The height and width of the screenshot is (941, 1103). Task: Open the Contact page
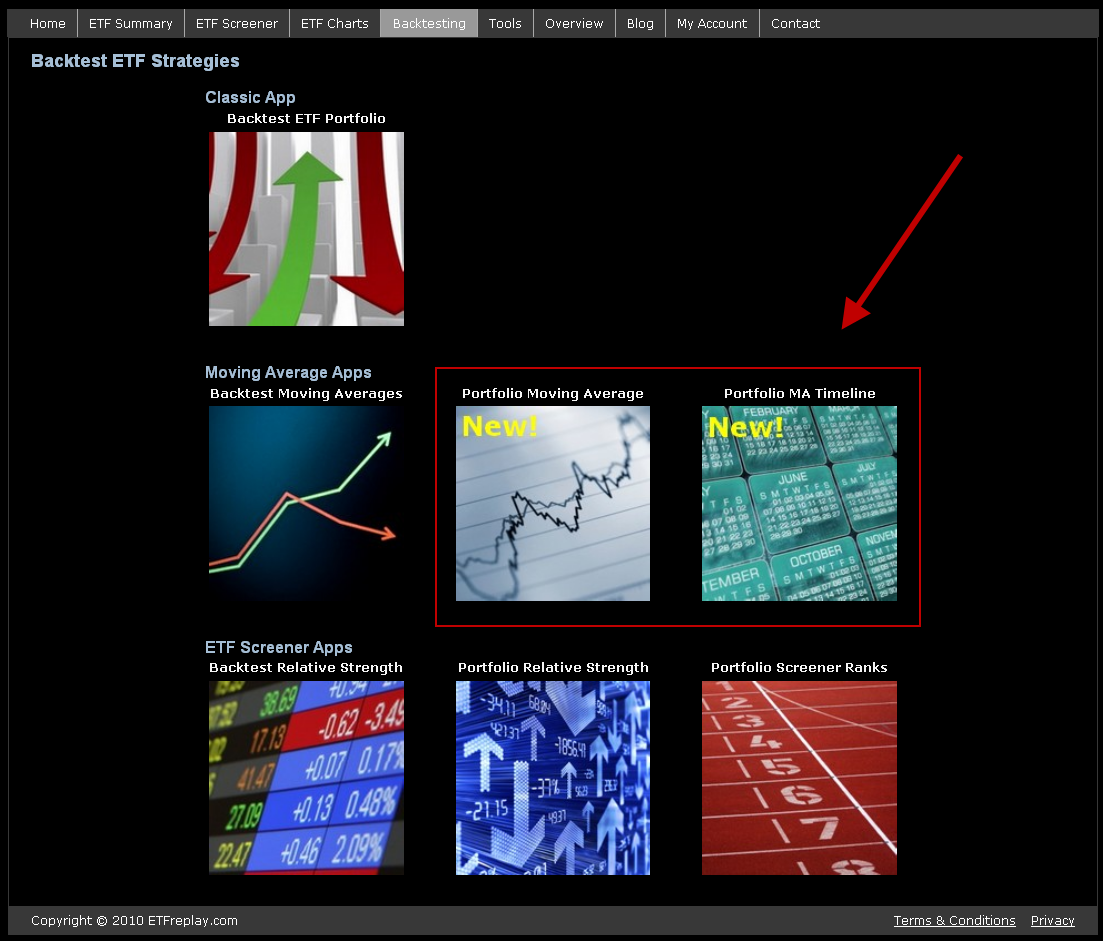pyautogui.click(x=795, y=23)
